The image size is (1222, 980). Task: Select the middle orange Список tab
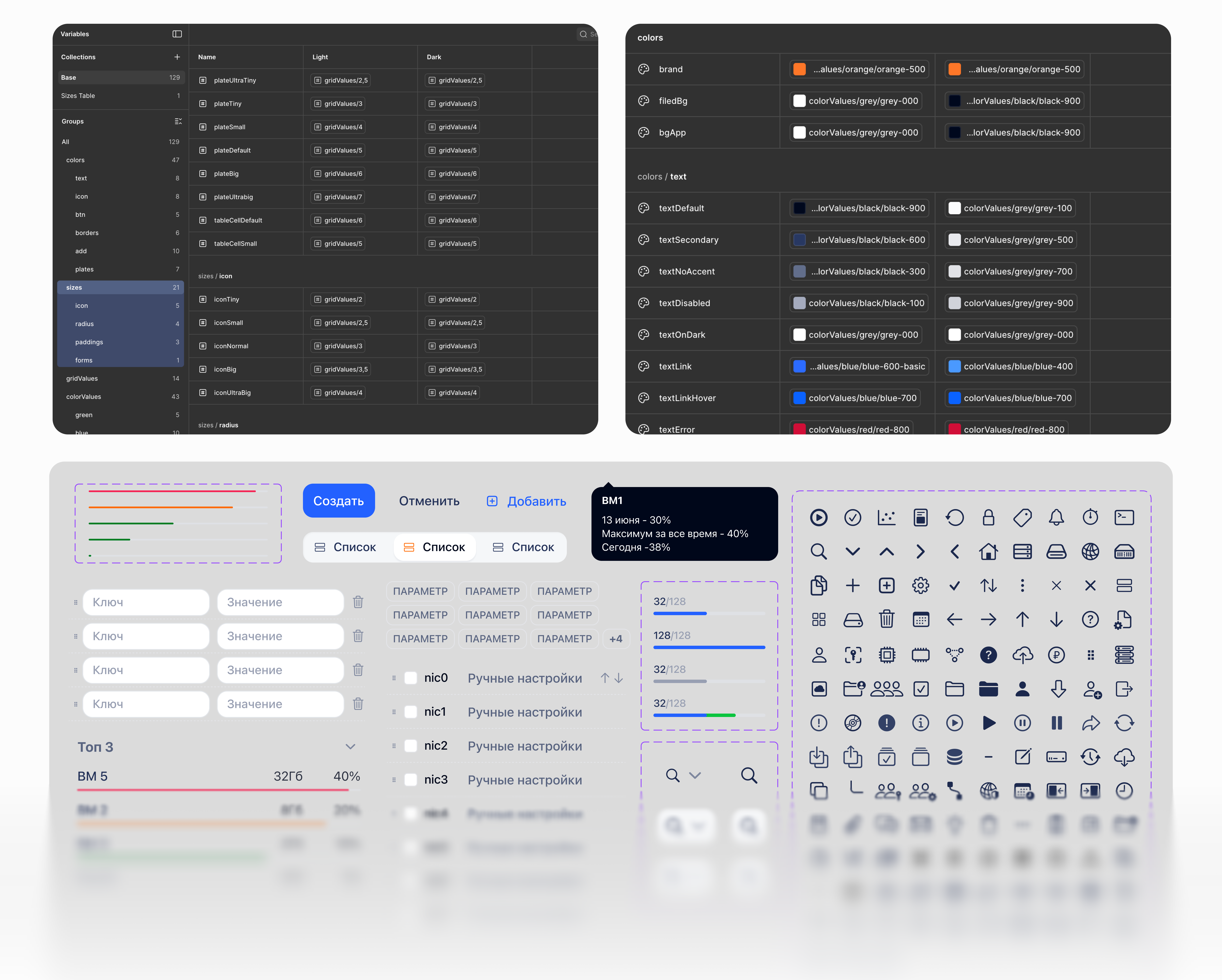tap(434, 547)
